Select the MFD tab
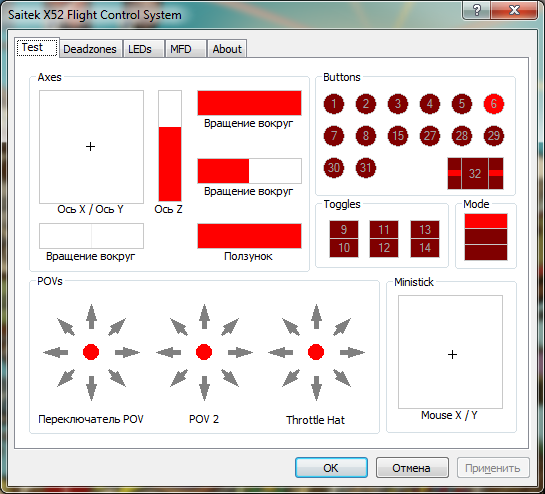This screenshot has height=494, width=545. pyautogui.click(x=186, y=49)
